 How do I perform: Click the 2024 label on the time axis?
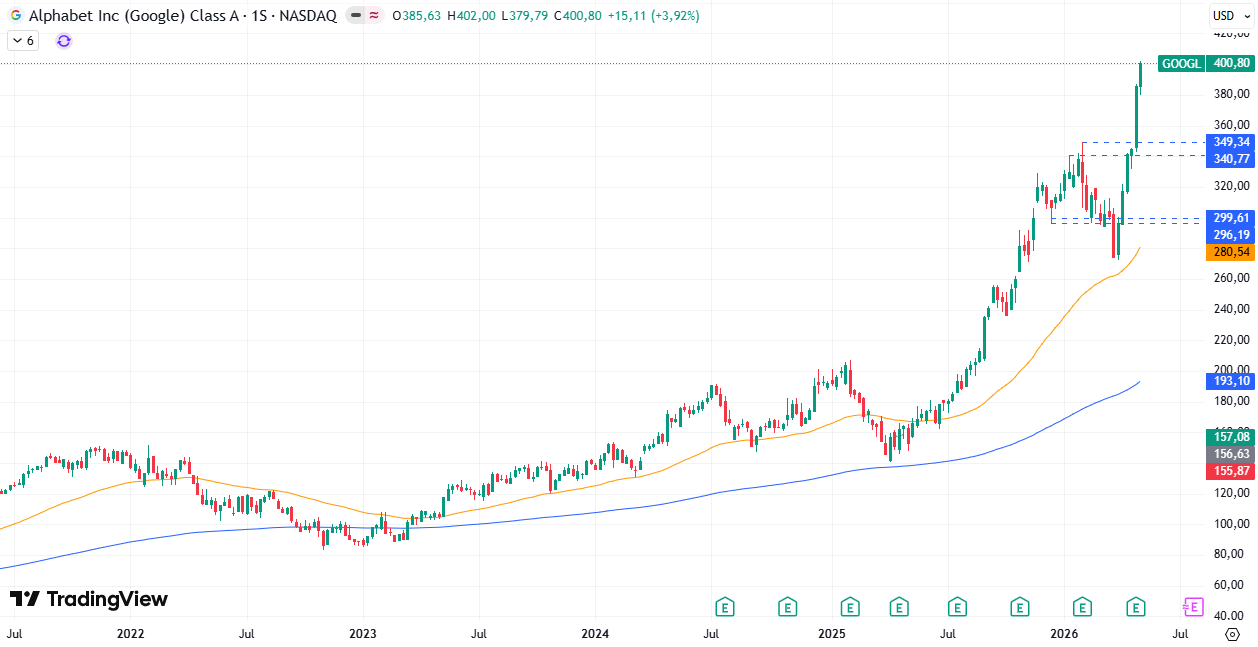tap(594, 633)
